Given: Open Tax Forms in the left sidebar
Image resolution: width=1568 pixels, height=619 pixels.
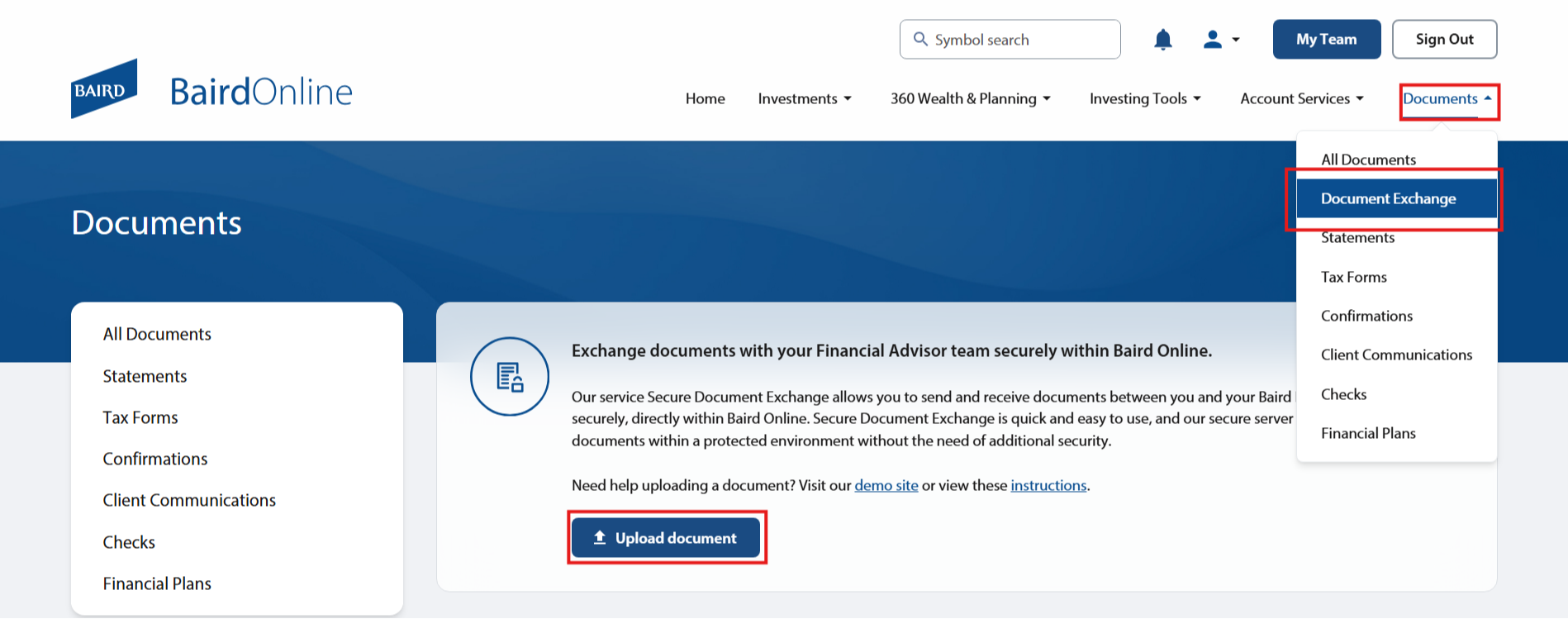Looking at the screenshot, I should point(140,417).
